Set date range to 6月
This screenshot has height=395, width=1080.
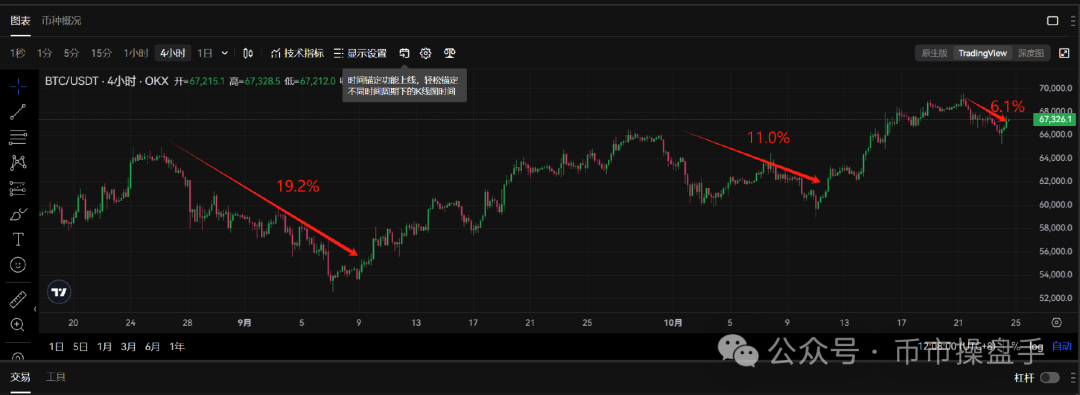coord(152,347)
